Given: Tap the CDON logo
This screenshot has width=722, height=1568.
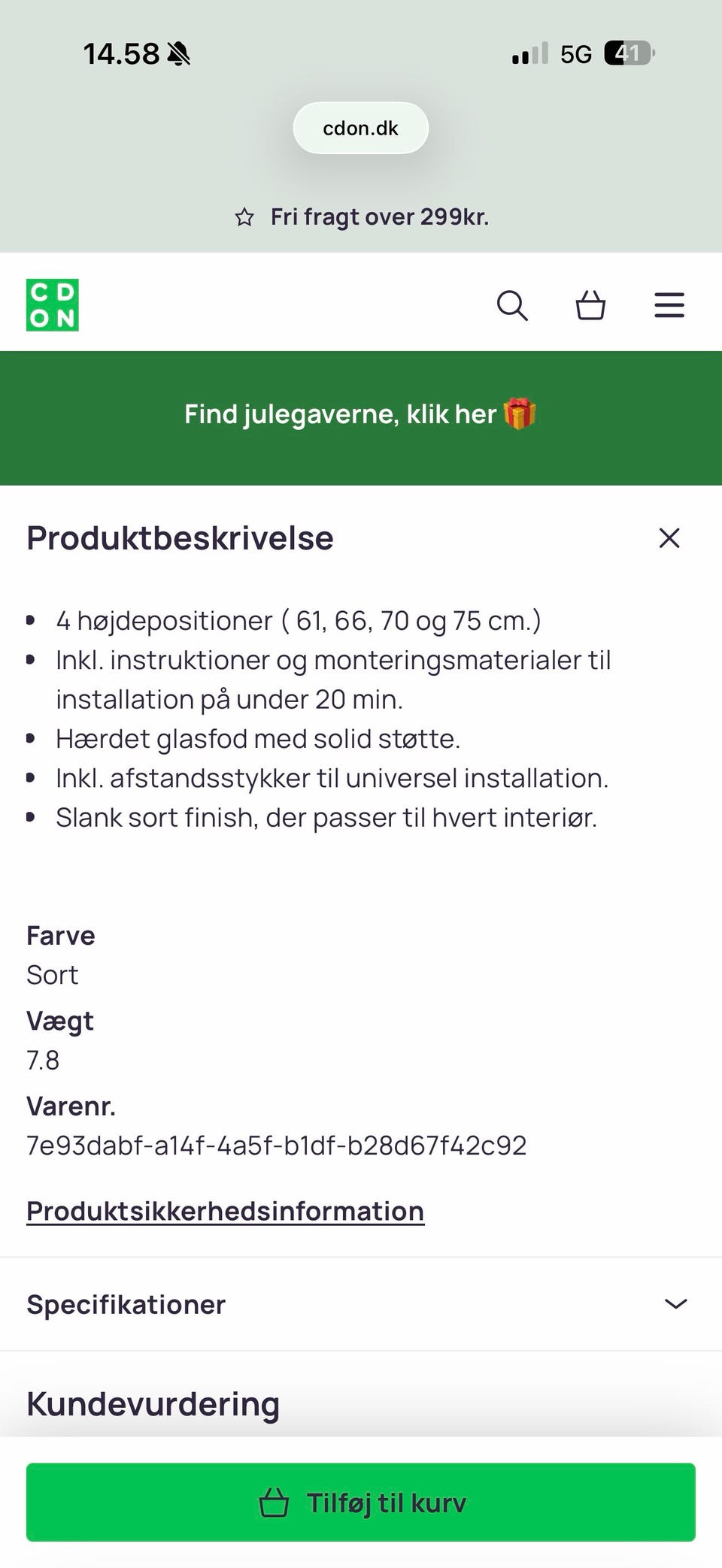Looking at the screenshot, I should (x=53, y=305).
